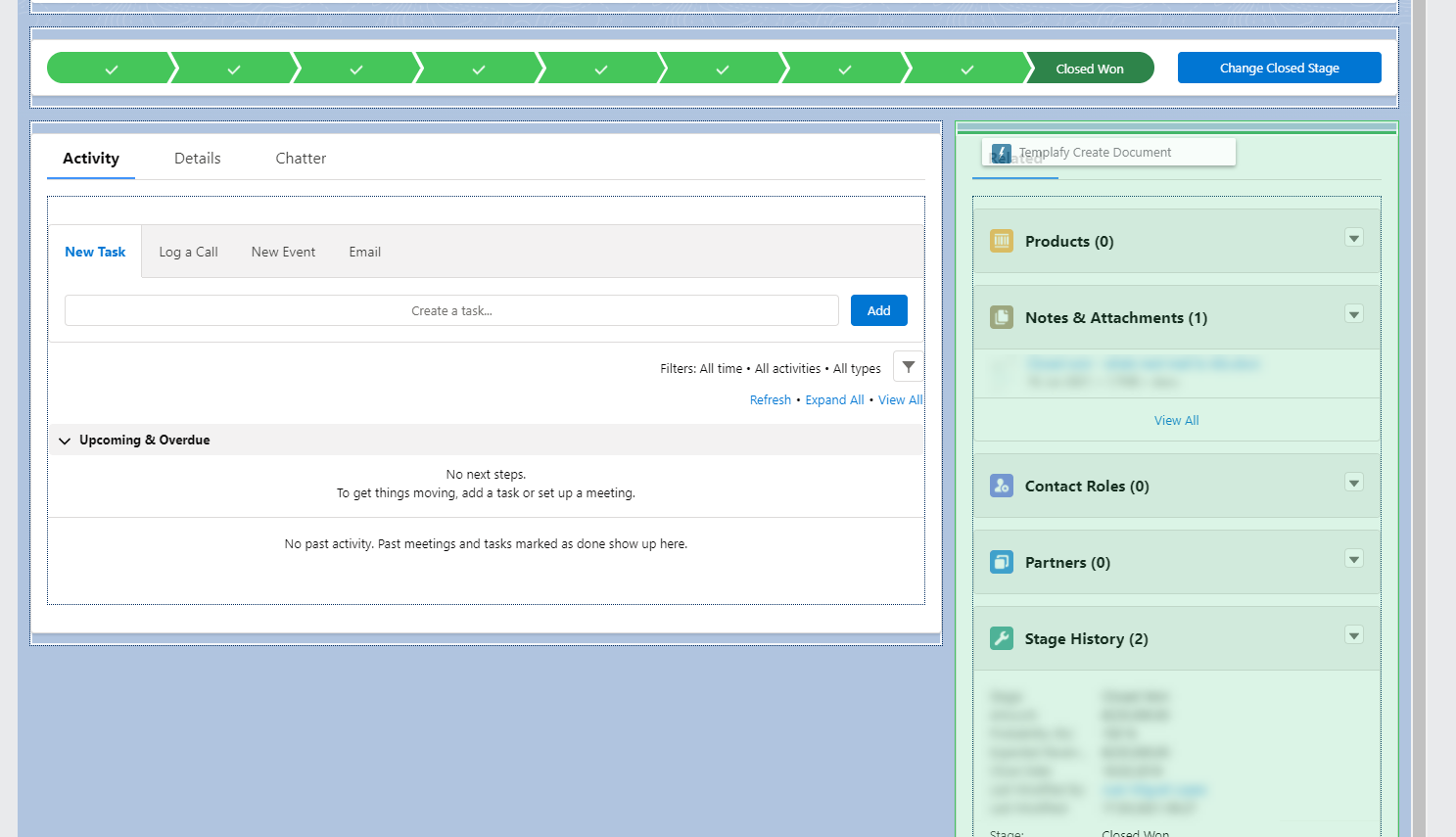The image size is (1456, 837).
Task: Click the Stage History wrench icon
Action: [x=1002, y=638]
